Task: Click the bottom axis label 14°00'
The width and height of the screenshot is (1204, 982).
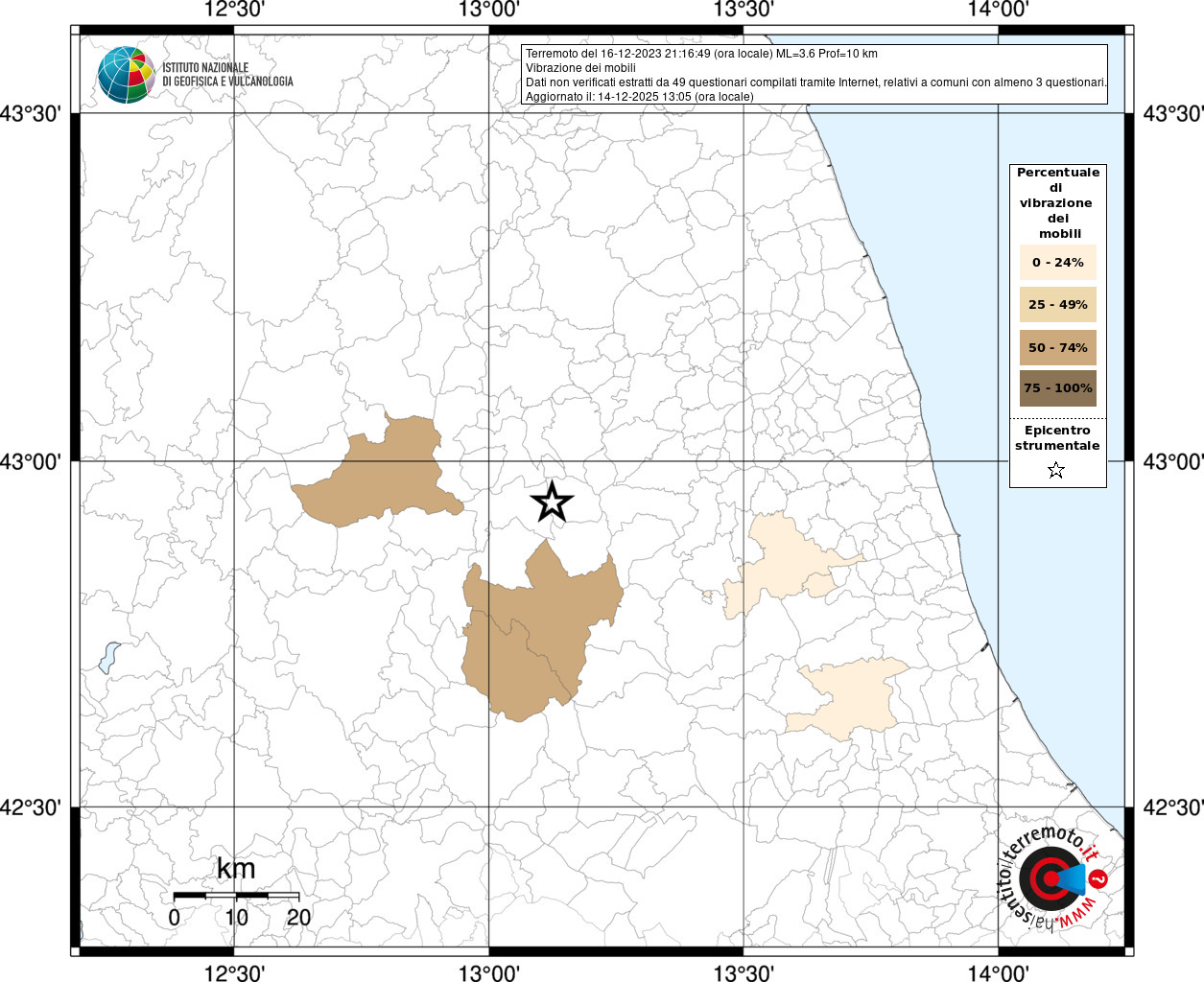Action: tap(998, 972)
